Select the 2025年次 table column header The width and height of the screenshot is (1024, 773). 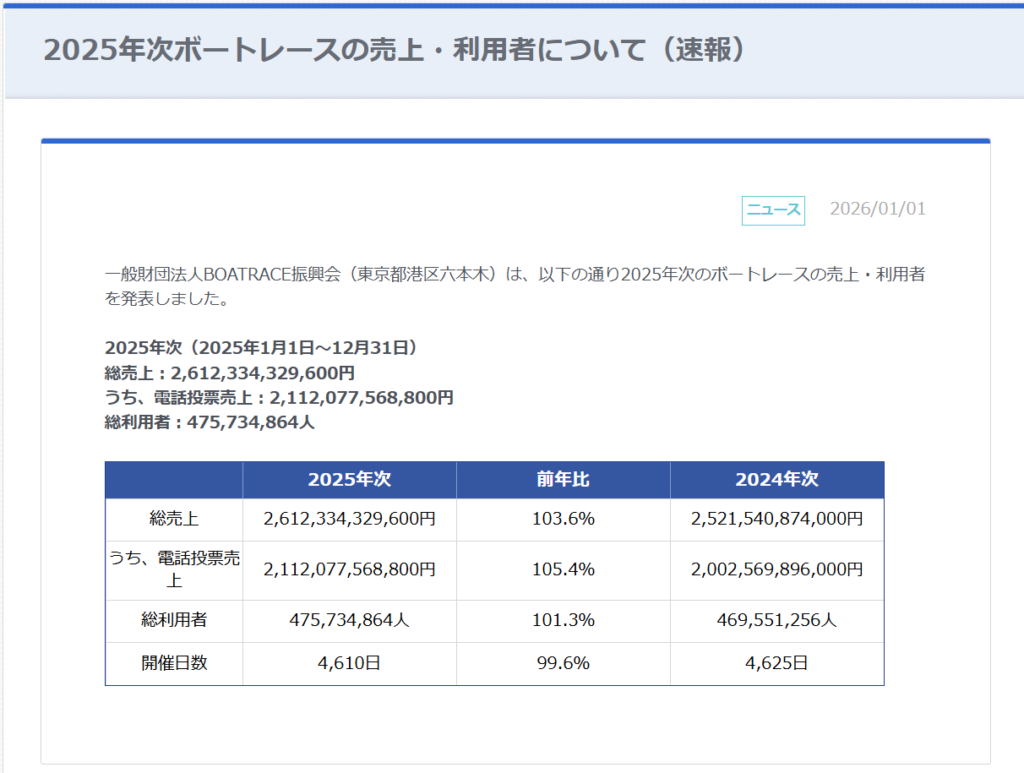(x=349, y=480)
